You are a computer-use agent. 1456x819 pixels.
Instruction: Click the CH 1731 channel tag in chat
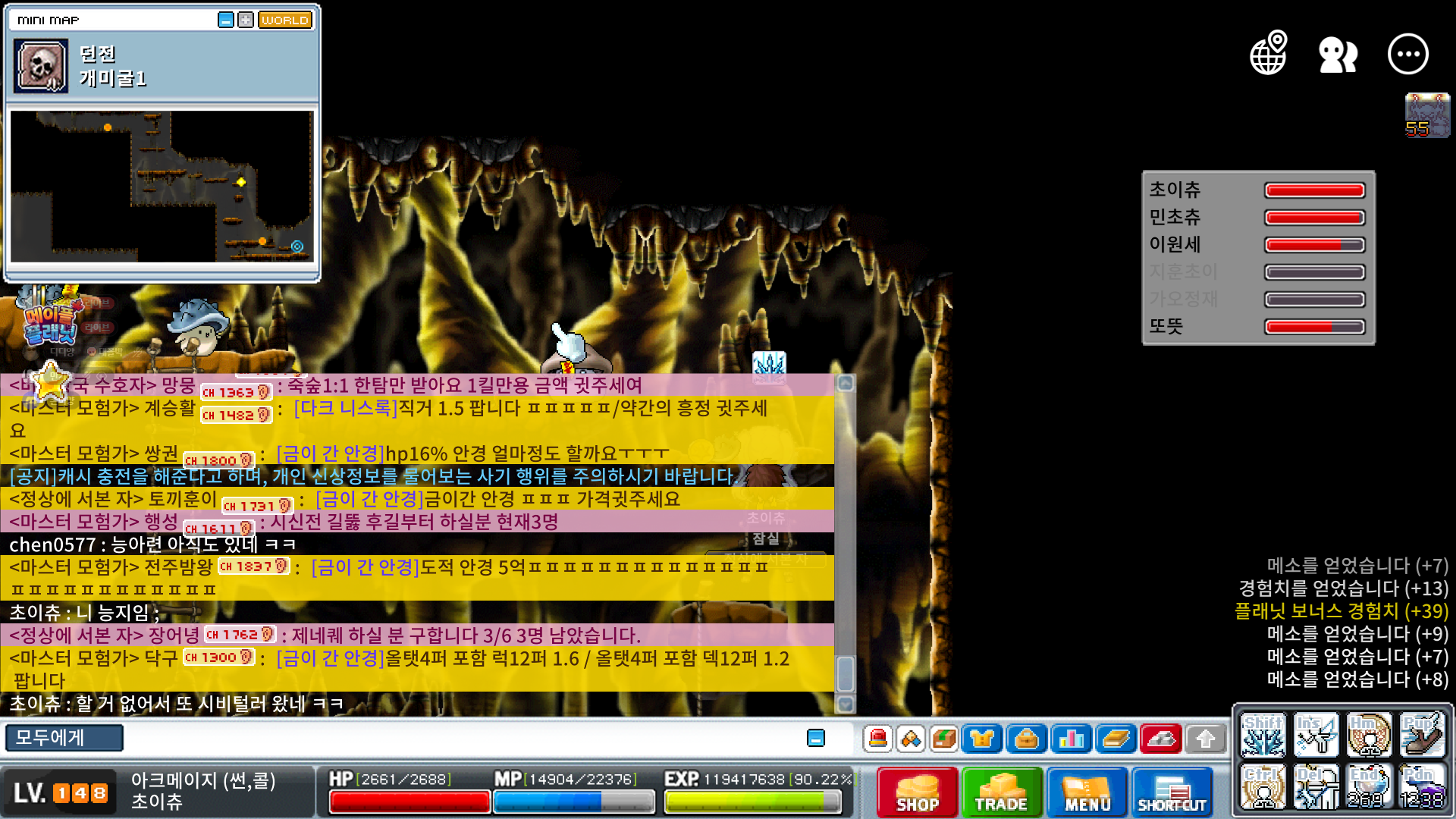257,506
